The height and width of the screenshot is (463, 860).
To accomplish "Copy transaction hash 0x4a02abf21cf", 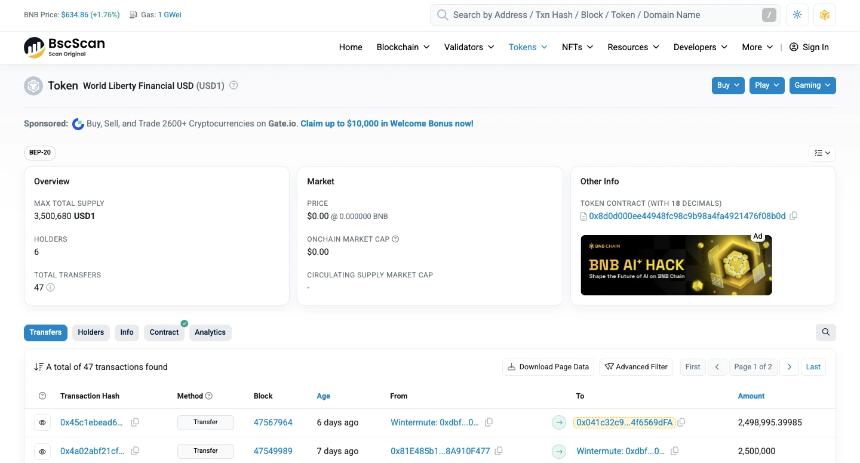I will pyautogui.click(x=135, y=451).
